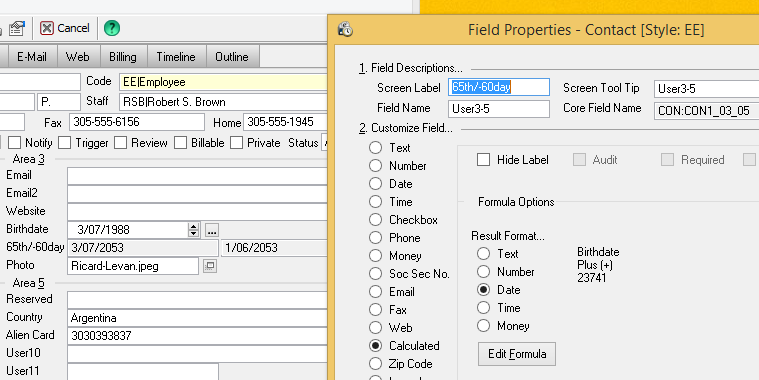This screenshot has width=759, height=380.
Task: Choose Money as Result Format
Action: coord(484,326)
